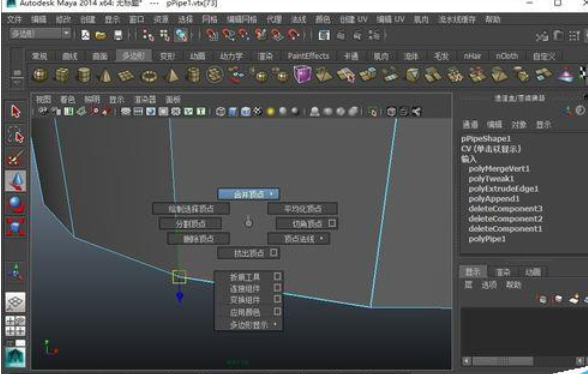Click pPipeShape1 shape name
The image size is (588, 374).
(x=486, y=139)
